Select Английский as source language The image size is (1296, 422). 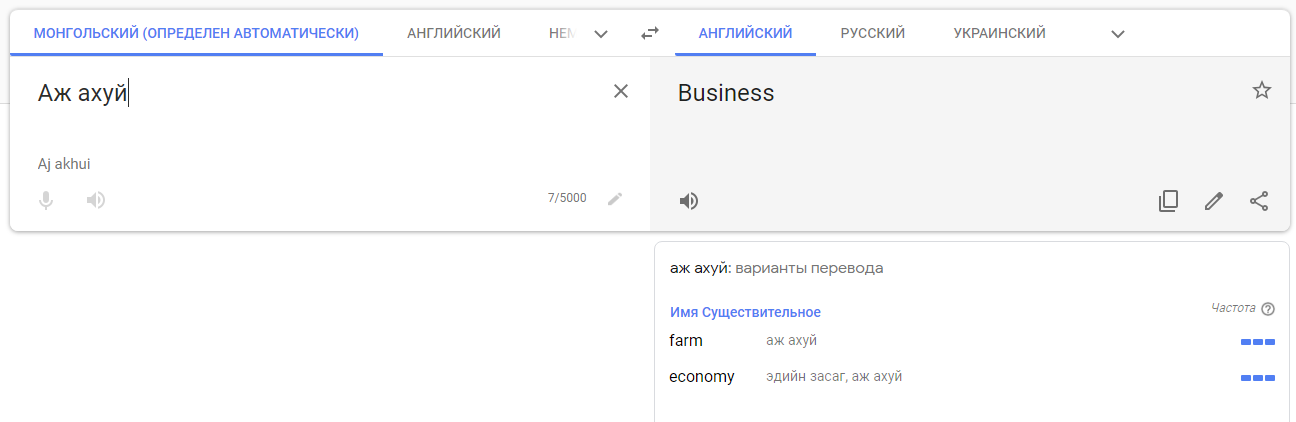(x=454, y=33)
